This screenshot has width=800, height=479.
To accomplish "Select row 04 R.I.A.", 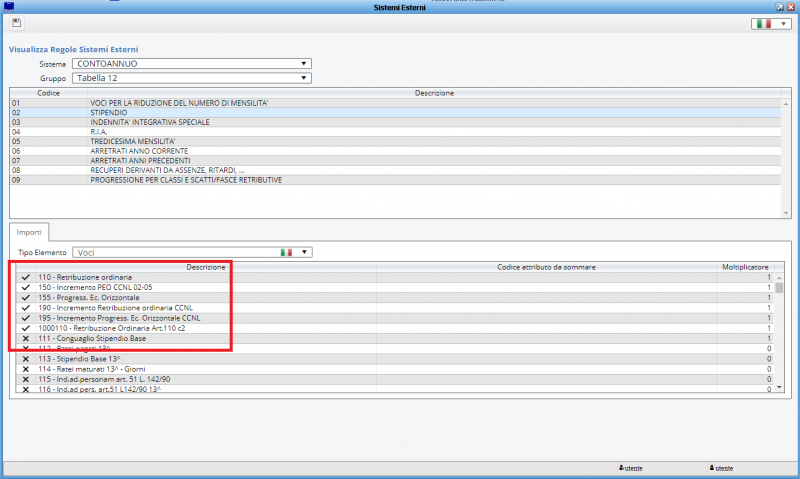I will click(x=395, y=132).
